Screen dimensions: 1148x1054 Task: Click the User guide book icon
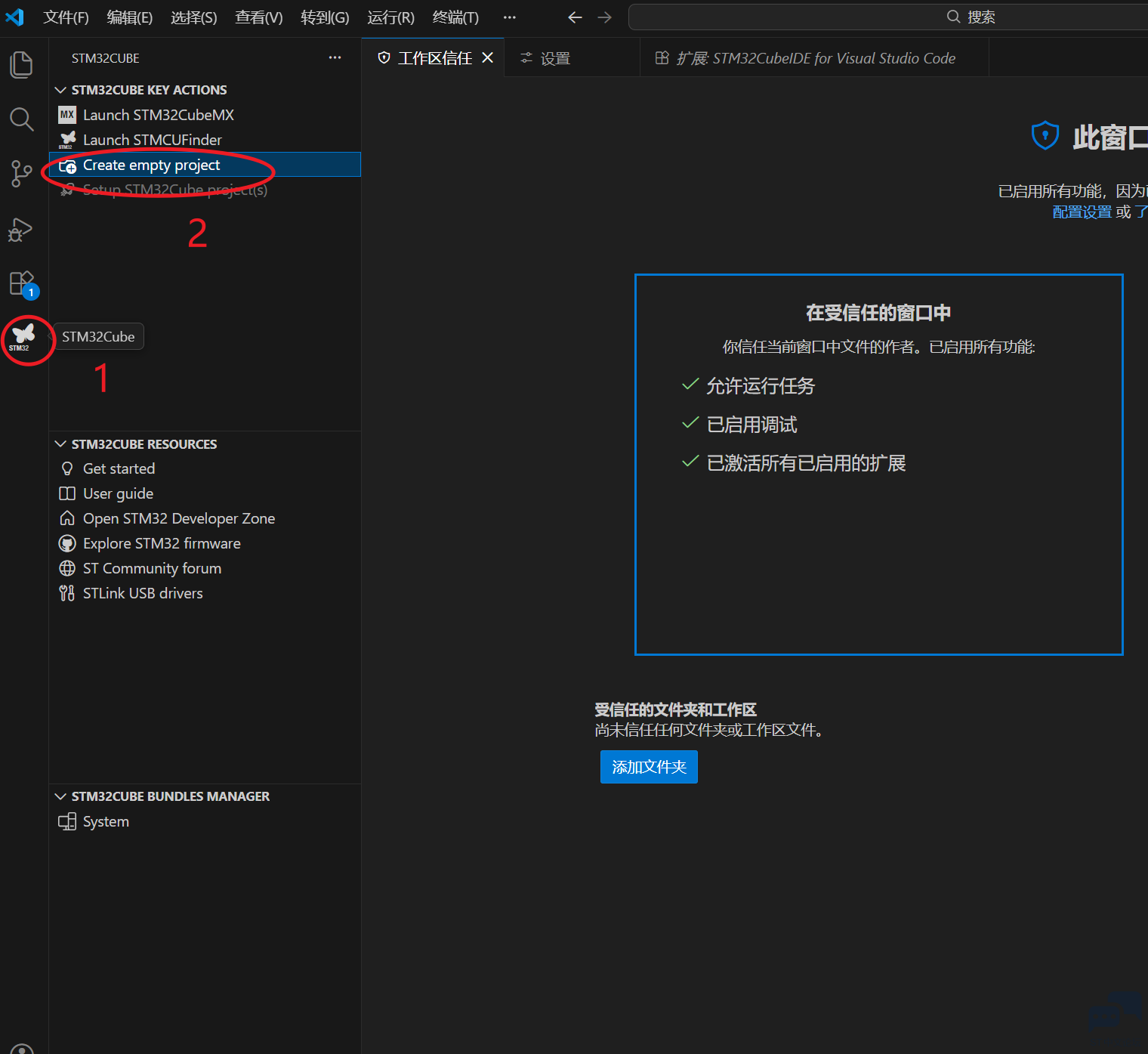pos(67,493)
